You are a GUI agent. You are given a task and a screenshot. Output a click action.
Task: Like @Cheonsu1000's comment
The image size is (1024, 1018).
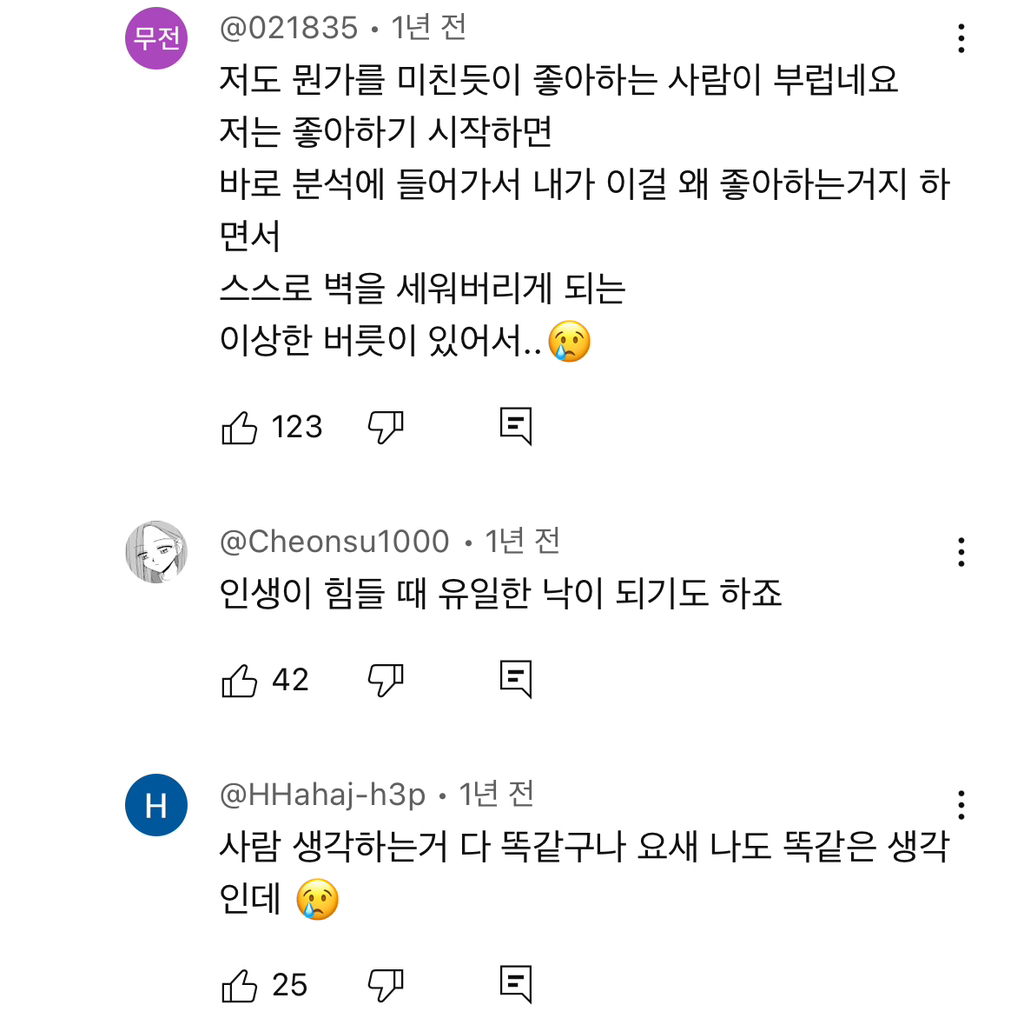(243, 679)
